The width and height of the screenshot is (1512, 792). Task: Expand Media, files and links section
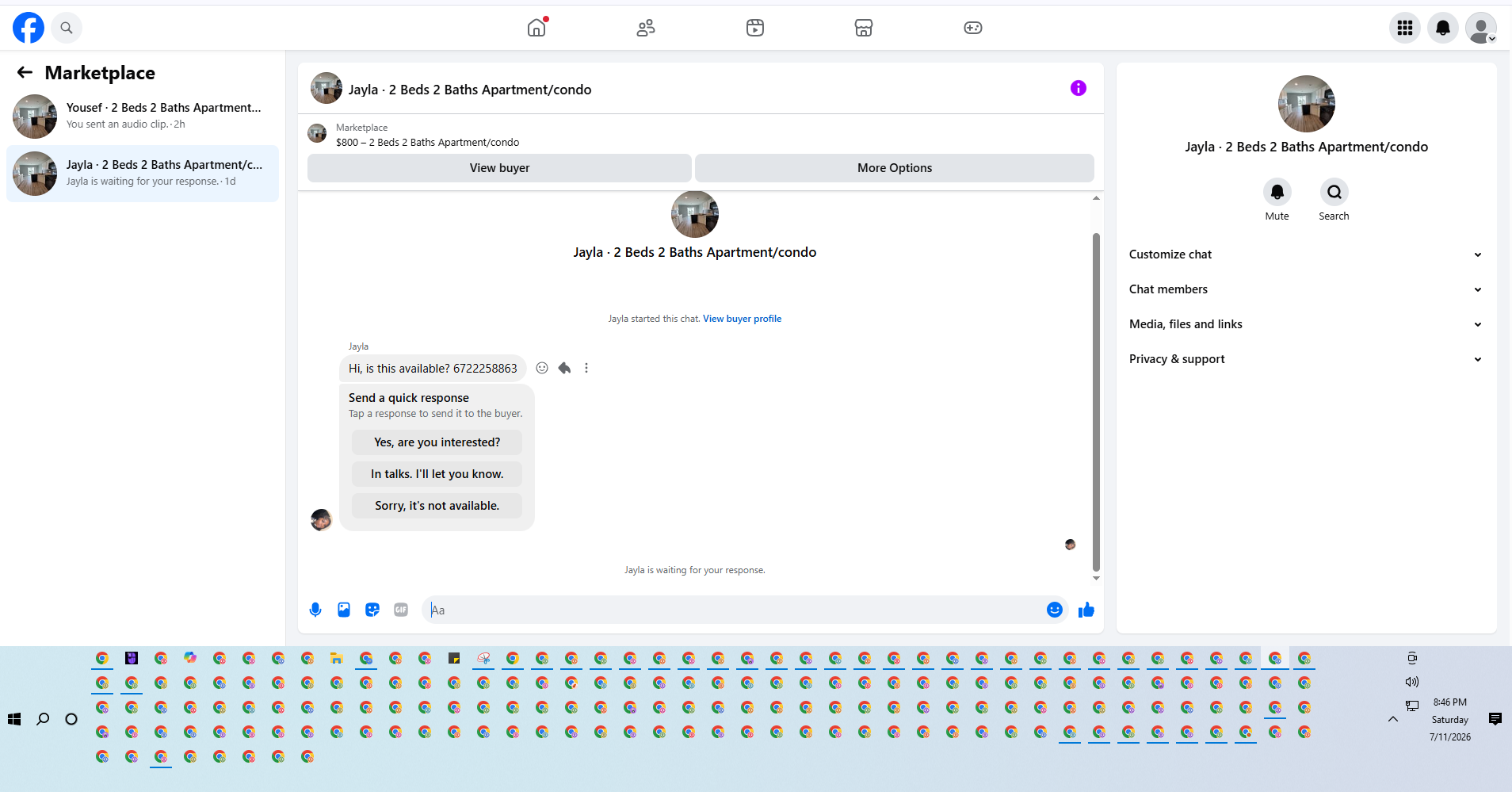pyautogui.click(x=1306, y=324)
